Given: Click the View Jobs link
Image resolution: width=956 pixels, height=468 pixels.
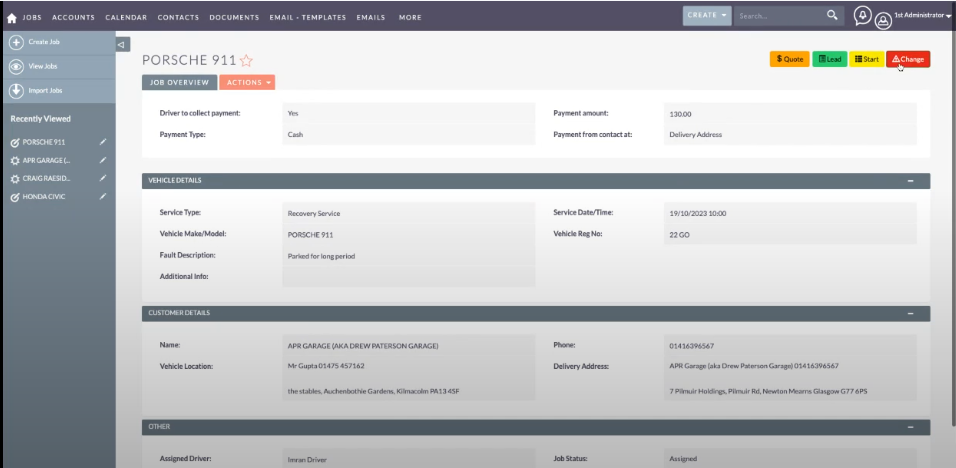Looking at the screenshot, I should (x=43, y=66).
